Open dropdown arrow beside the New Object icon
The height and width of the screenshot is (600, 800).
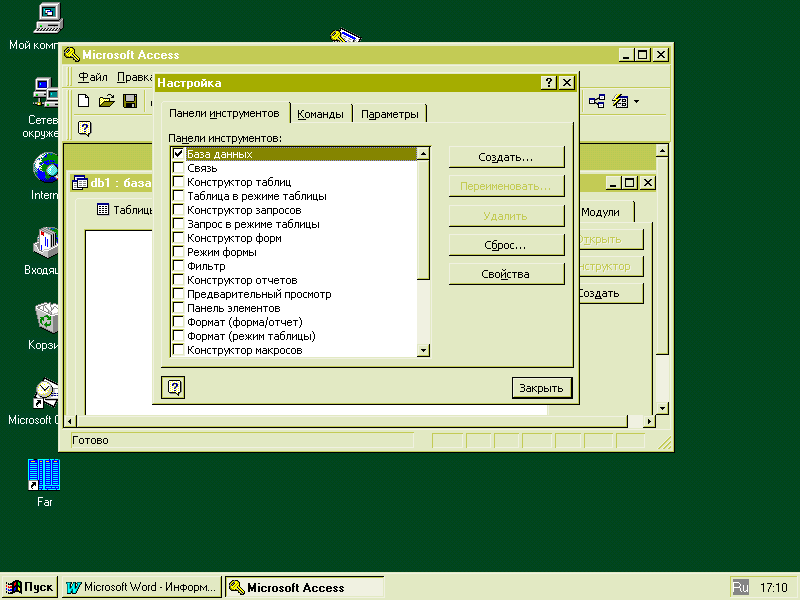636,101
